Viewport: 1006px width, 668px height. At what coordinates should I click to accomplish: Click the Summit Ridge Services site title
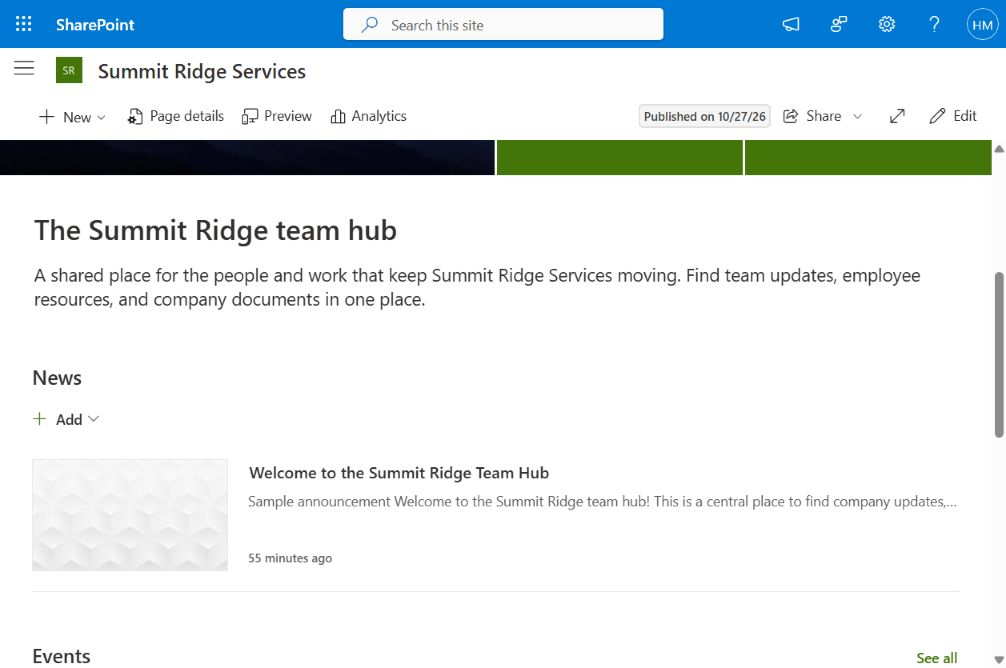pos(201,71)
